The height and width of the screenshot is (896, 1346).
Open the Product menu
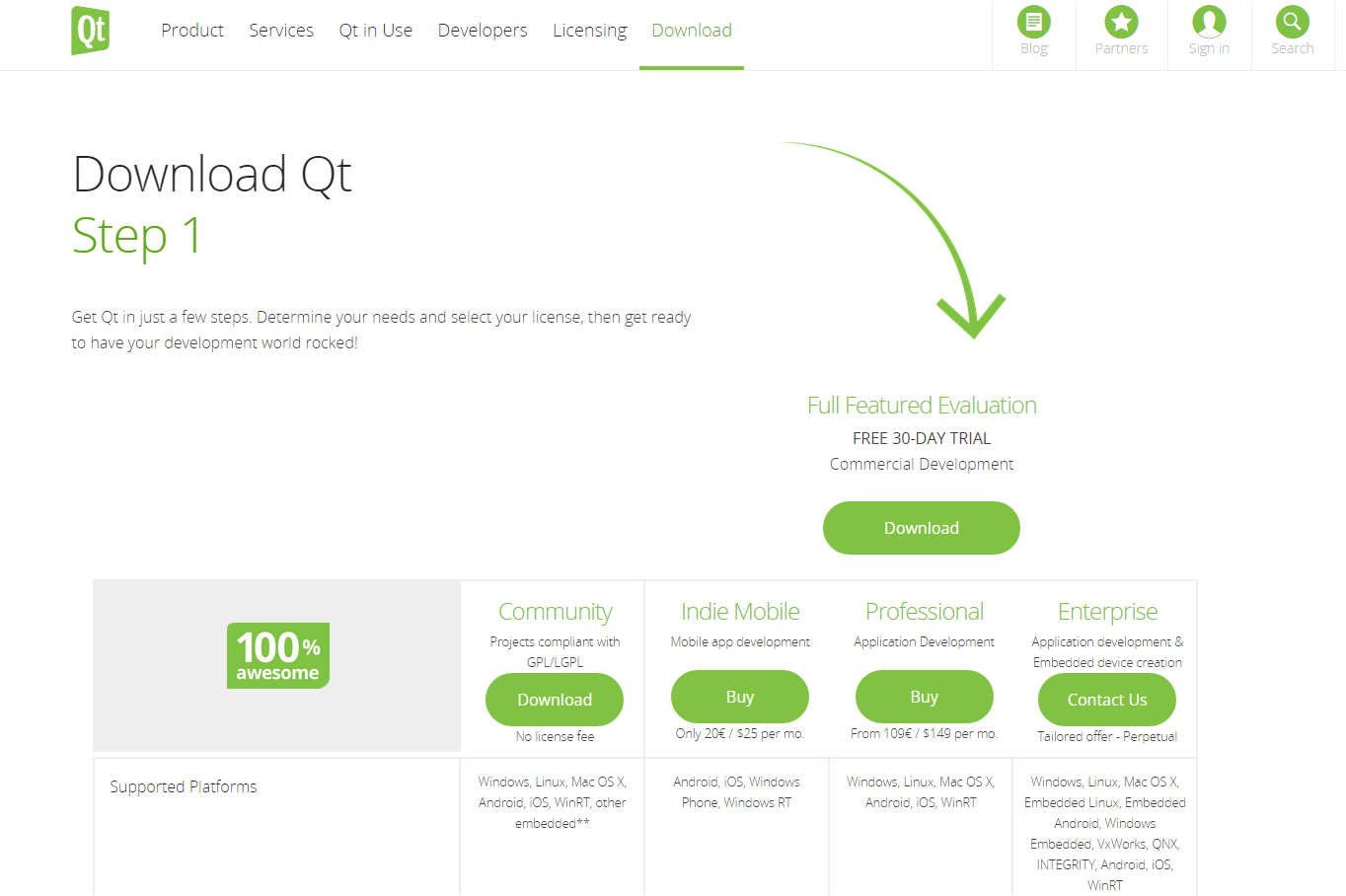pyautogui.click(x=192, y=31)
